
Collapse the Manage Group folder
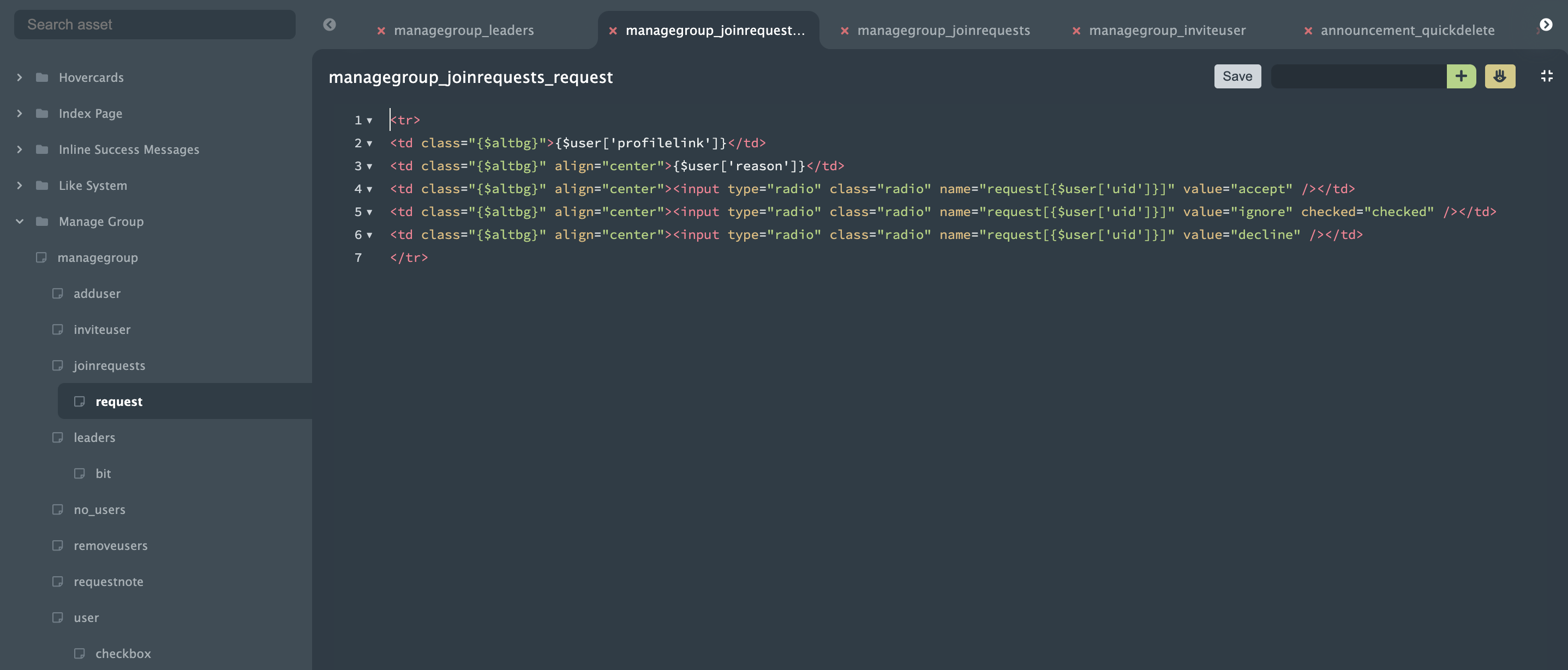pyautogui.click(x=20, y=222)
